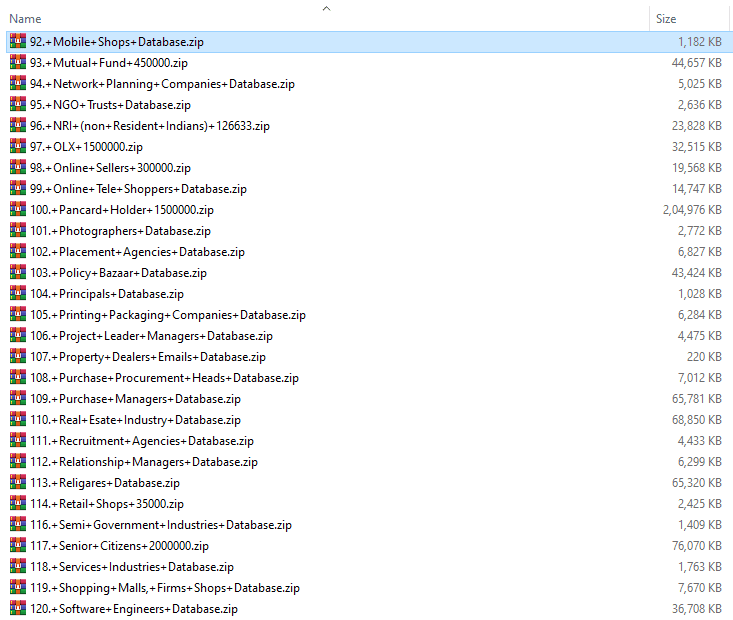Click the 19,568 KB size value

tap(697, 168)
